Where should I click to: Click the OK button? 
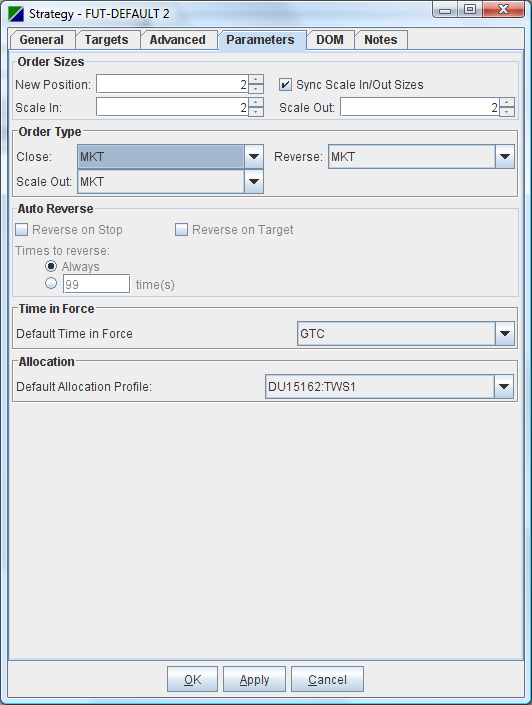[x=192, y=679]
